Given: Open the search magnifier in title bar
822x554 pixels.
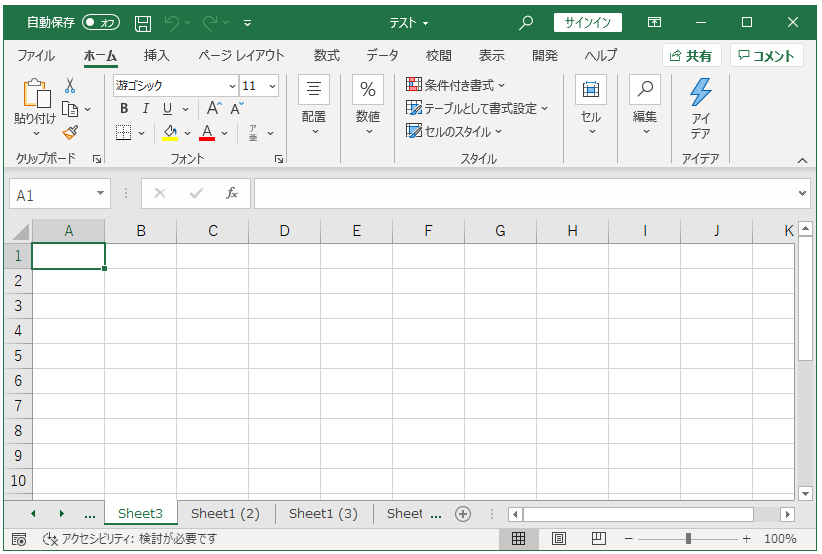Looking at the screenshot, I should (526, 22).
